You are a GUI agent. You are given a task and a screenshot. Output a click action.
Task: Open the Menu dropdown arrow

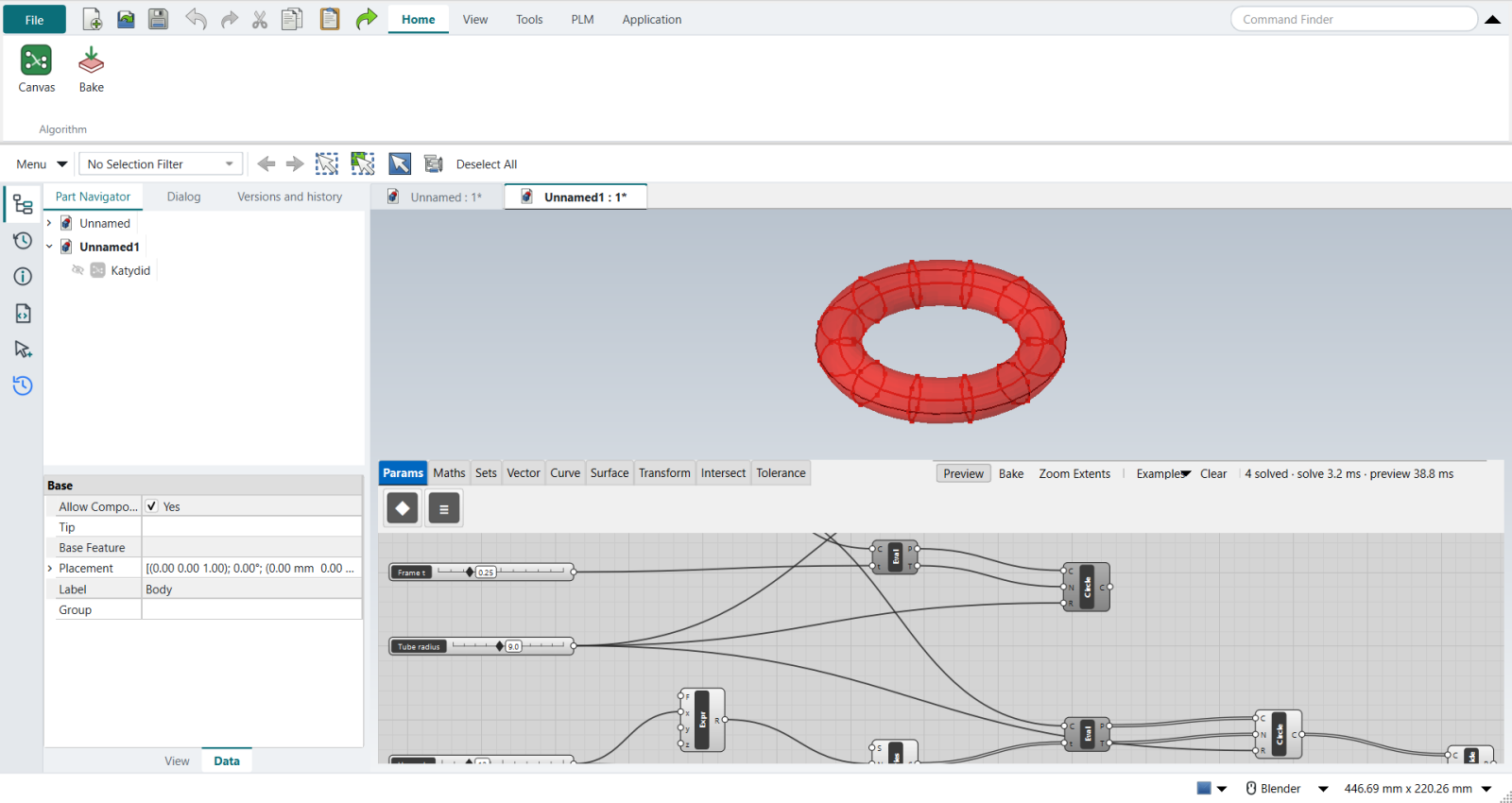coord(62,164)
